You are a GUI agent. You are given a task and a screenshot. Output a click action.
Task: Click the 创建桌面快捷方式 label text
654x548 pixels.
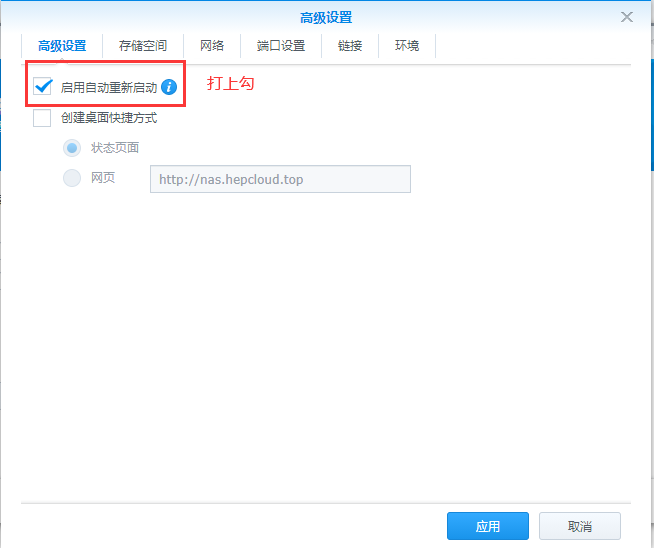pyautogui.click(x=108, y=118)
